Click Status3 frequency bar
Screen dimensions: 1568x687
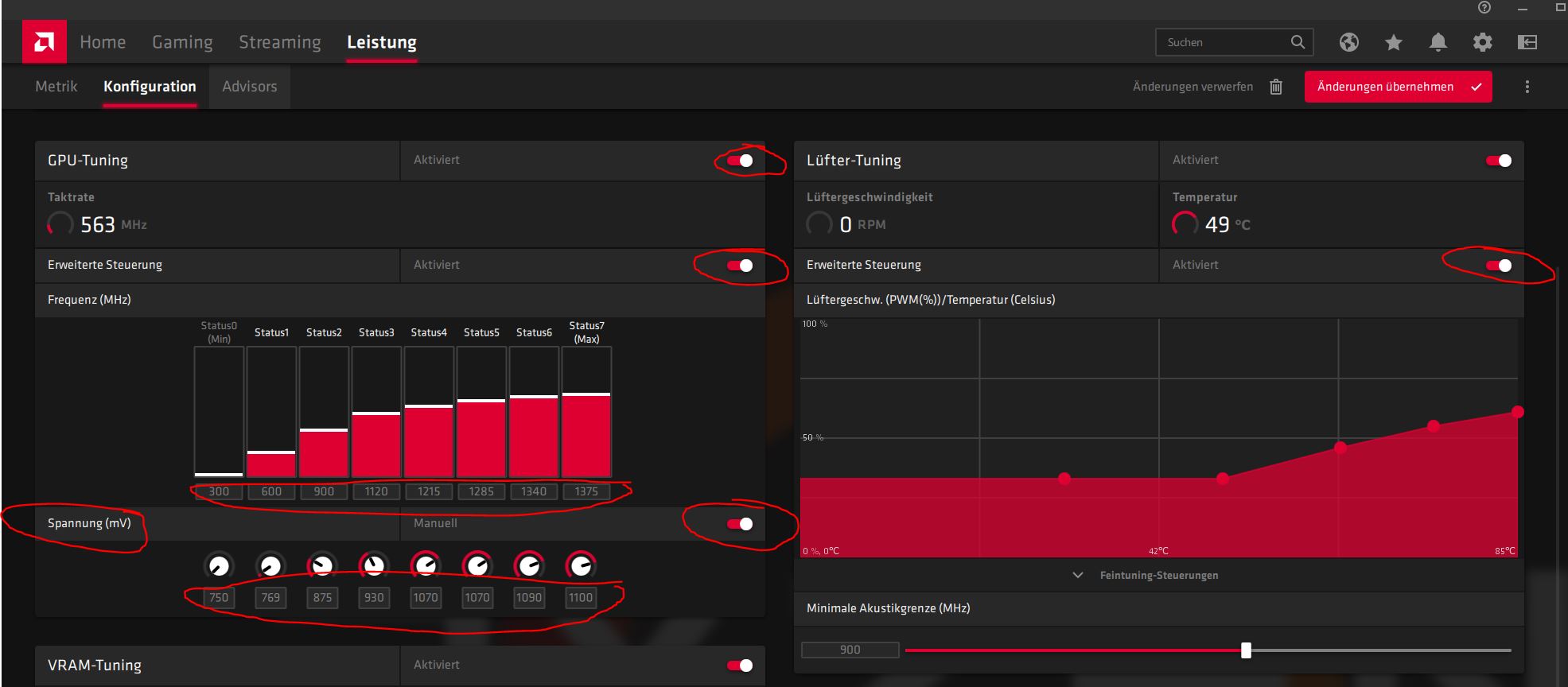pyautogui.click(x=376, y=412)
